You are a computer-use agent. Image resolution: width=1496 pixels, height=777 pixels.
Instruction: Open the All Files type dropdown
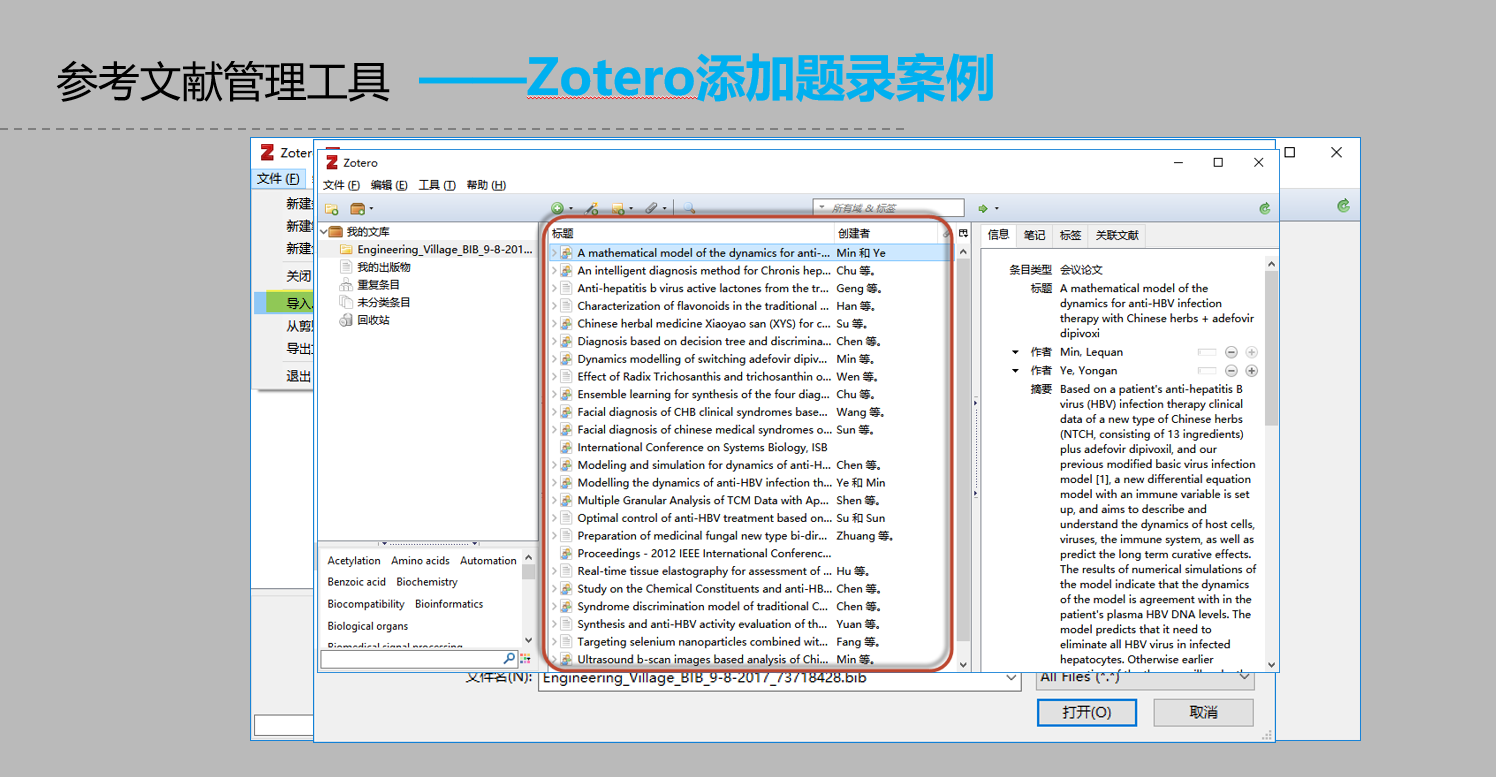(x=1245, y=677)
